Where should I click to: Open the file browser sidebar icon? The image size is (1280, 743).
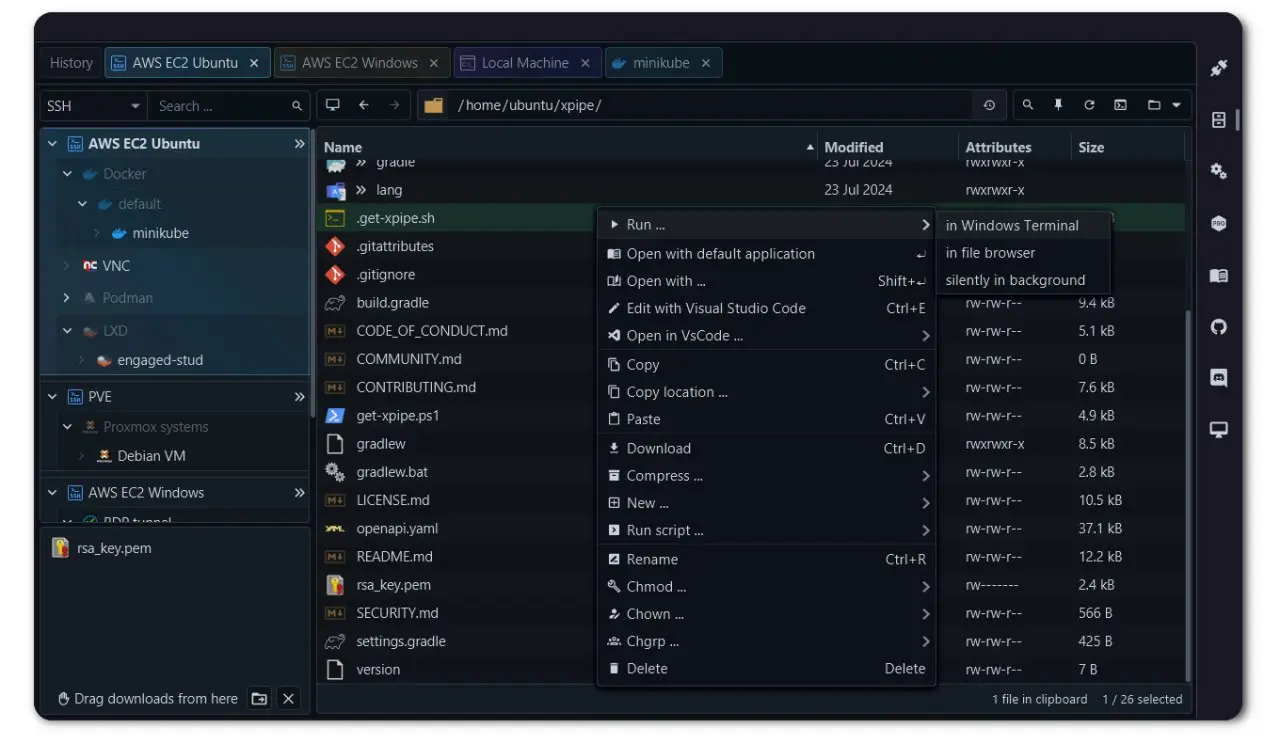click(1218, 120)
